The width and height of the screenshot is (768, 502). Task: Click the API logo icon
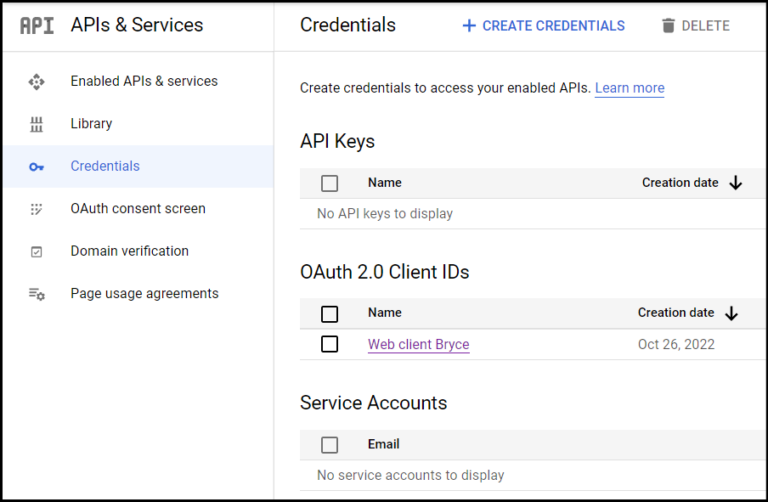pos(37,26)
